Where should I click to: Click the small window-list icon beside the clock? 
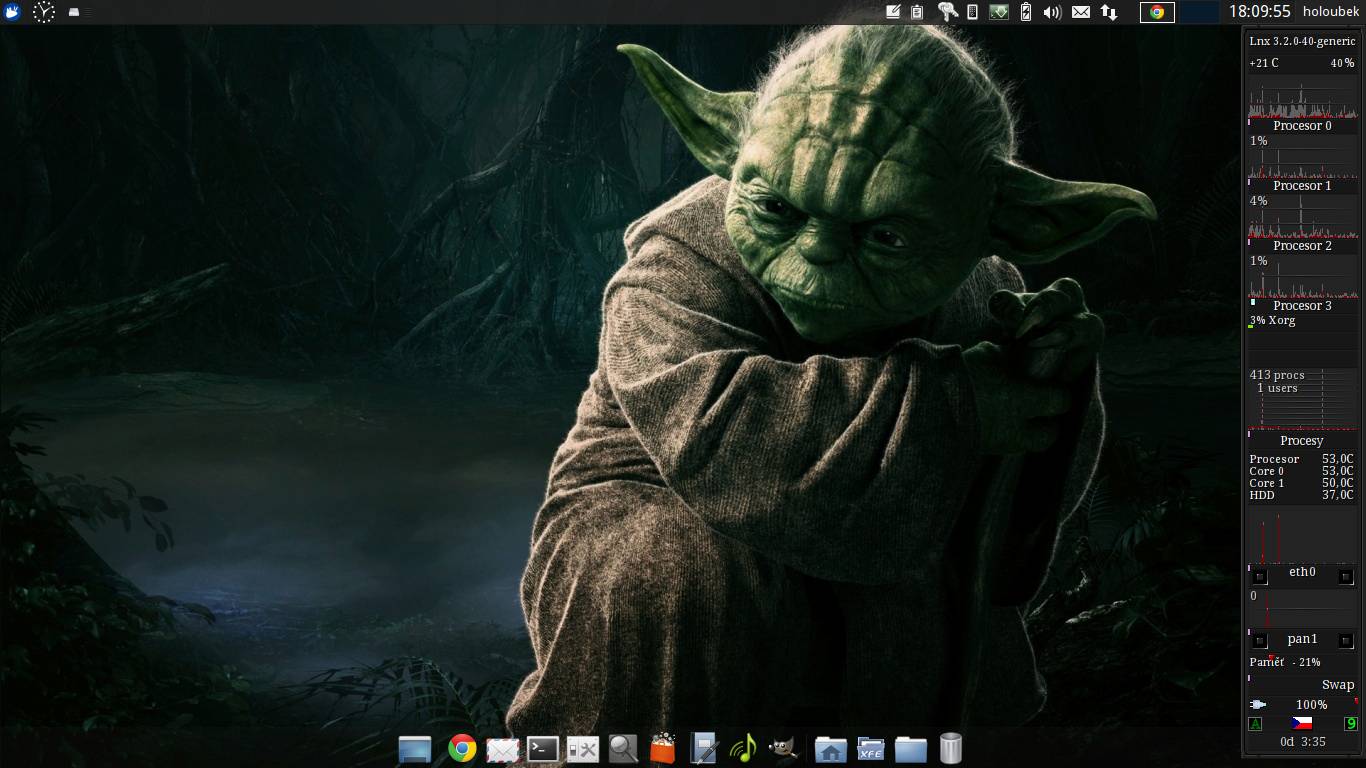[75, 12]
